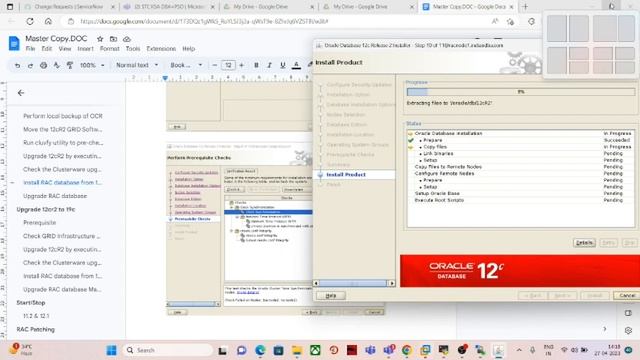Screen dimensions: 640x360
Task: Select 'Install Product' step in installer sidebar
Action: coord(346,175)
